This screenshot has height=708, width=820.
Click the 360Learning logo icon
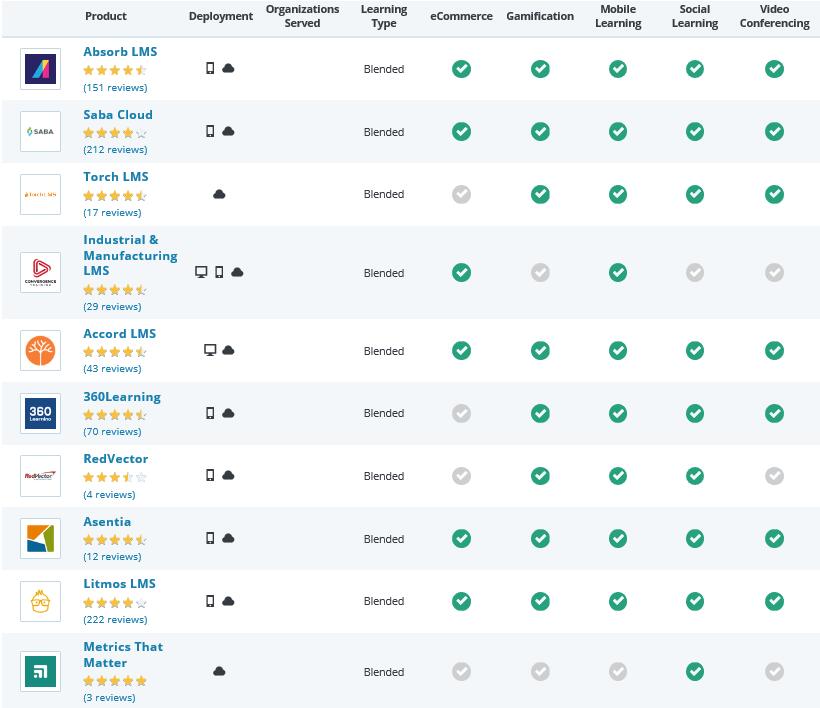(40, 413)
